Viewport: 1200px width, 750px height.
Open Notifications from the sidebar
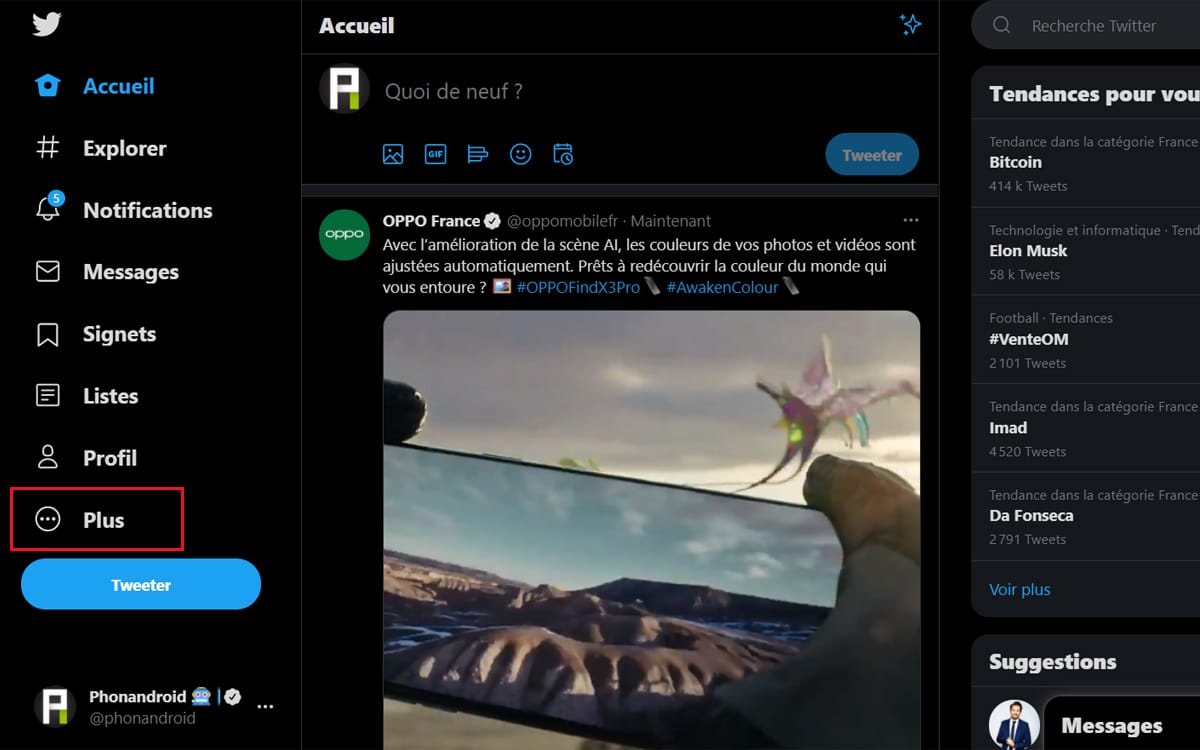pyautogui.click(x=148, y=210)
